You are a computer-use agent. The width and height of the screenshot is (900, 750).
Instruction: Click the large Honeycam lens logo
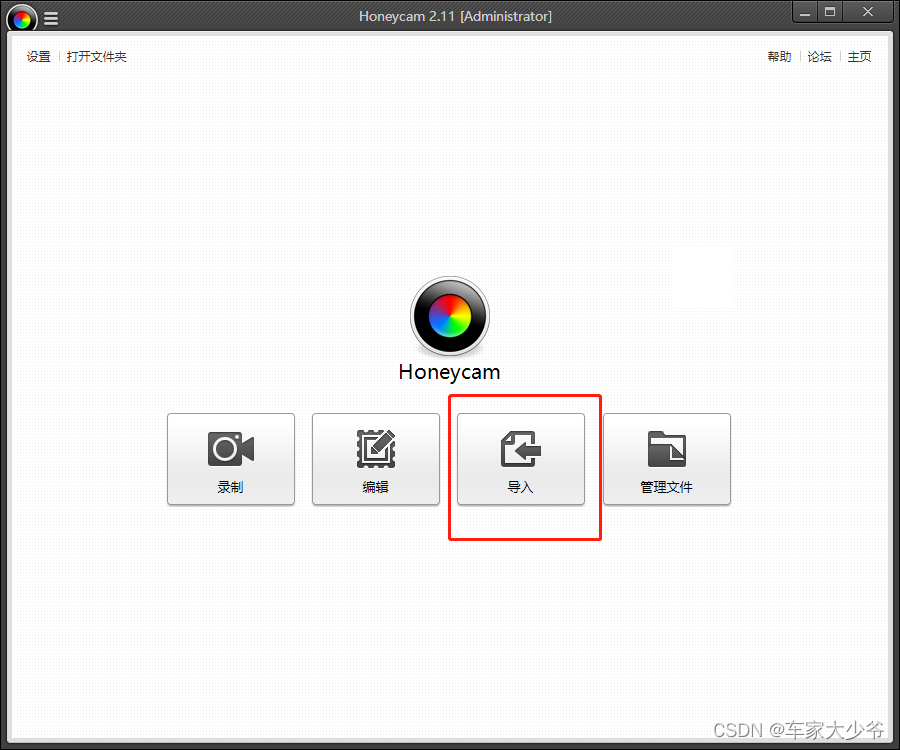click(450, 316)
